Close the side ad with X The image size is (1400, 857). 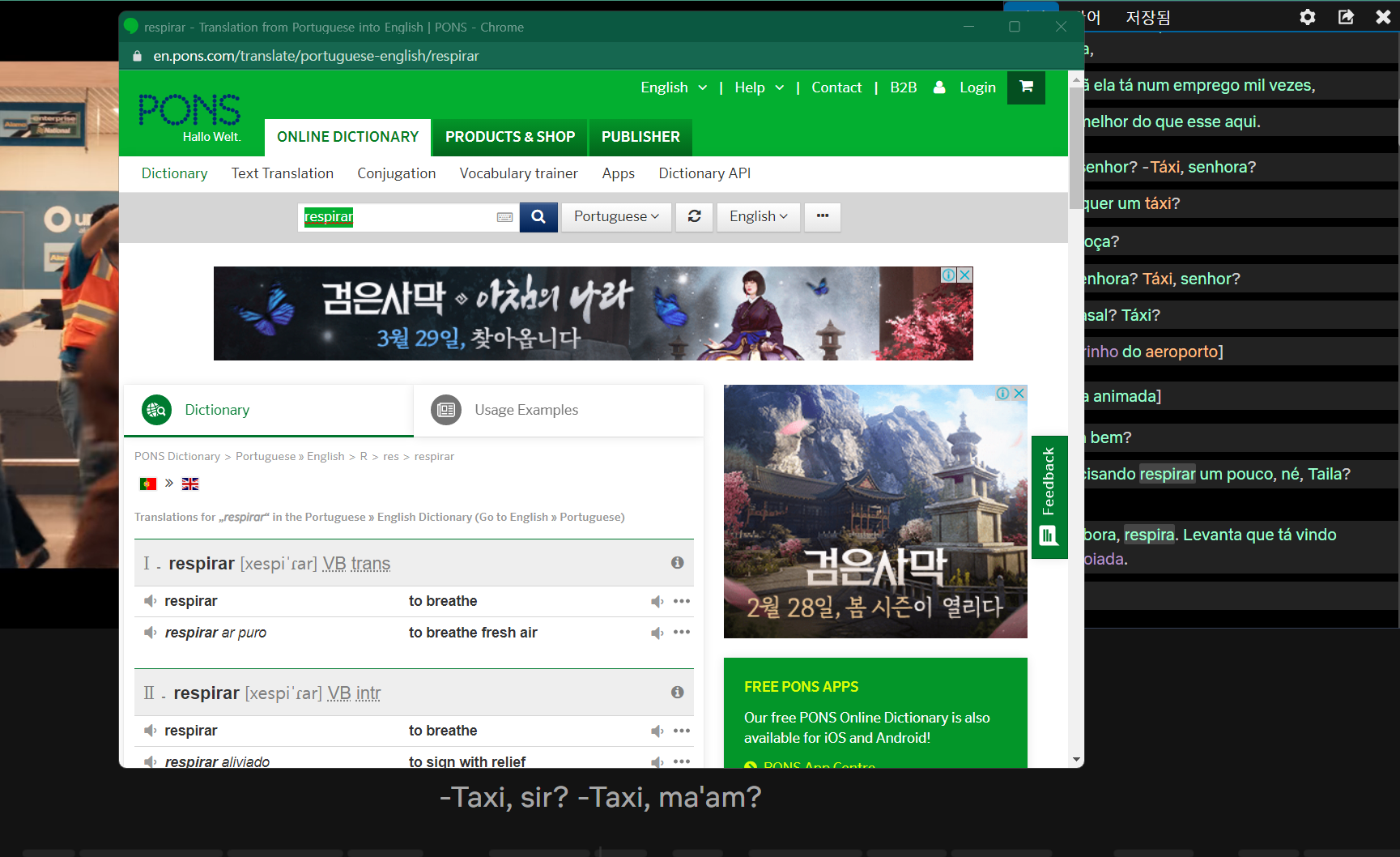tap(1019, 393)
